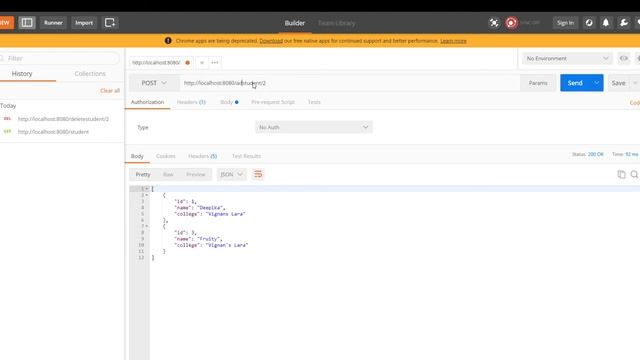Search the response with magnifier icon

pyautogui.click(x=634, y=174)
